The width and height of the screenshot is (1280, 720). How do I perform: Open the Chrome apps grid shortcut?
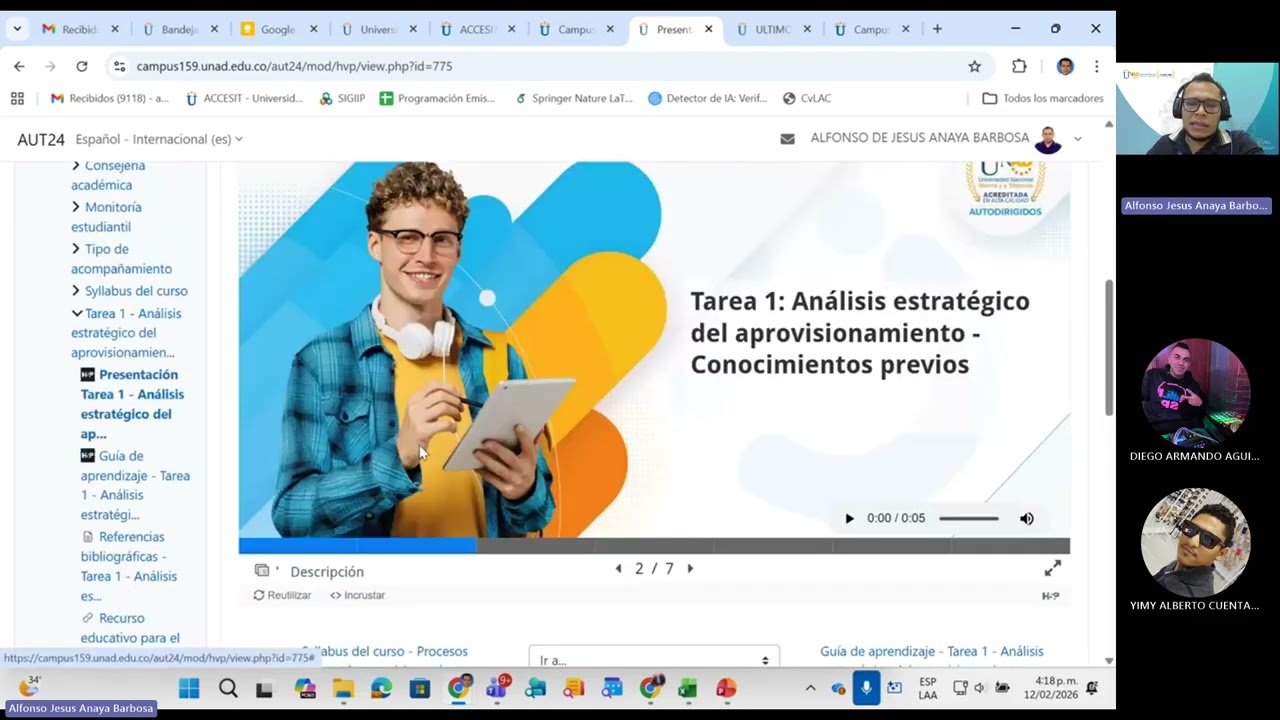tap(17, 98)
